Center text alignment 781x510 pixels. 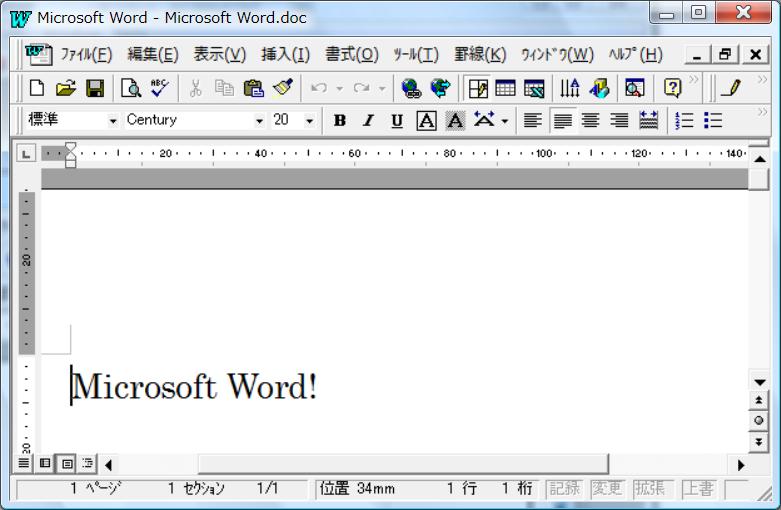click(x=591, y=121)
